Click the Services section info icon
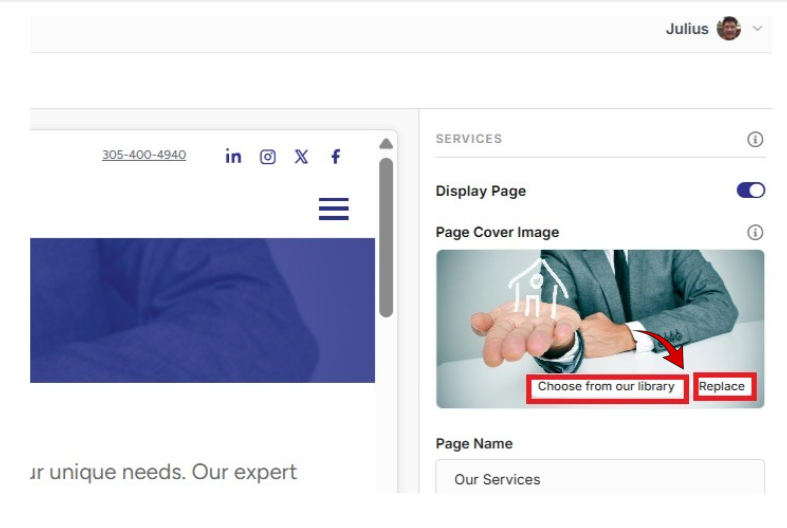Viewport: 787px width, 528px height. 755,139
